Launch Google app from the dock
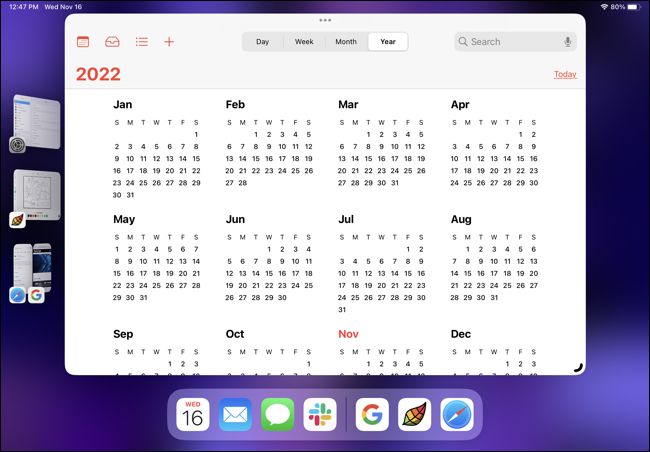Image resolution: width=650 pixels, height=452 pixels. click(372, 414)
